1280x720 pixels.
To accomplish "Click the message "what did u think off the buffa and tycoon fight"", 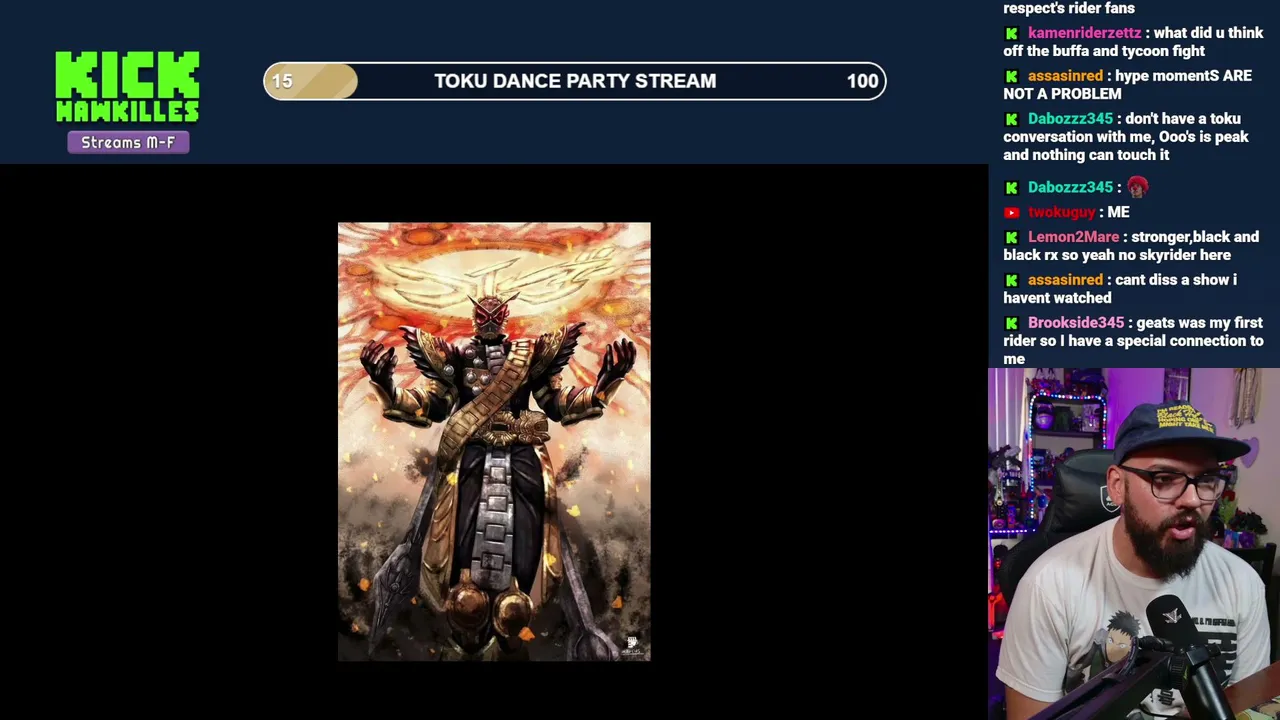I will click(x=1134, y=42).
